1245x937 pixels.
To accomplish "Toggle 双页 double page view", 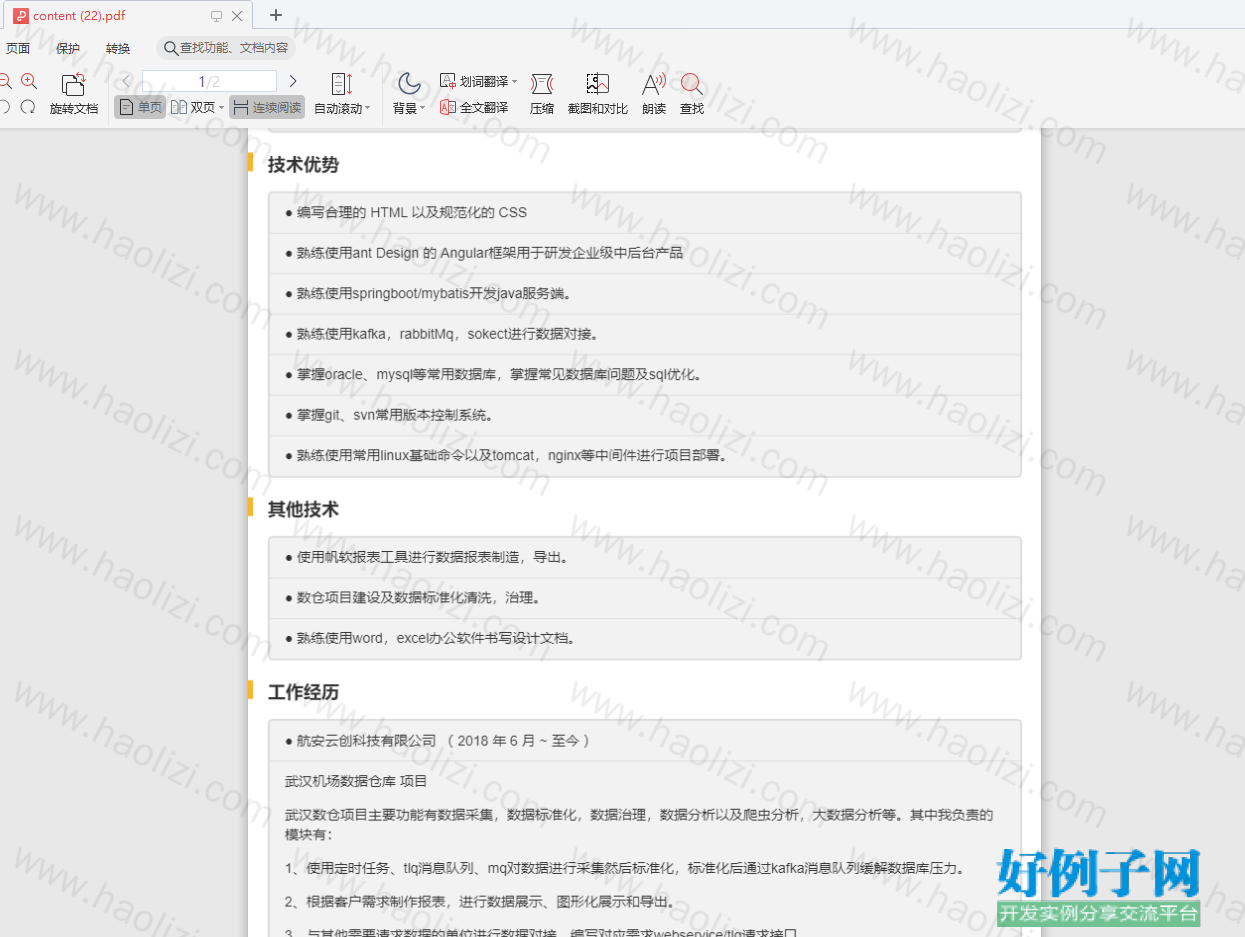I will pyautogui.click(x=193, y=107).
